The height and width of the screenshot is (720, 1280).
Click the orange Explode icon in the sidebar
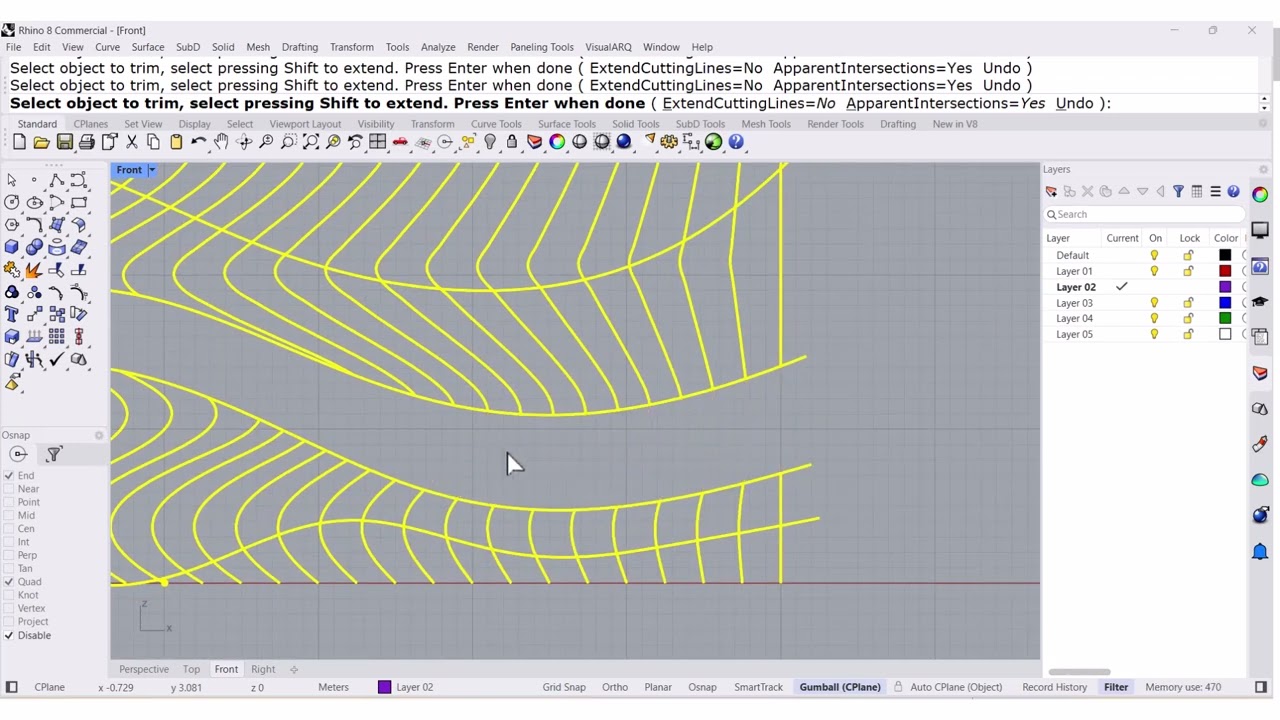(34, 270)
